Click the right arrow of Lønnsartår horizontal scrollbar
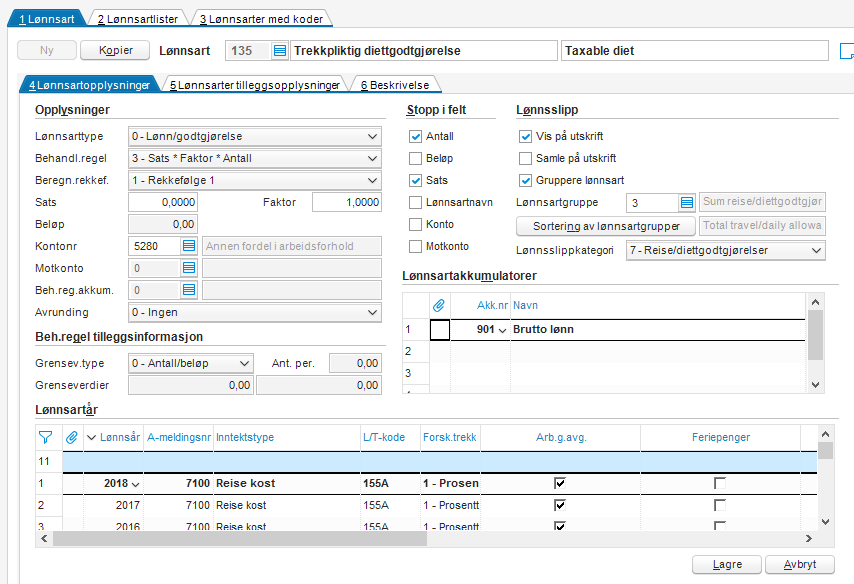 pos(809,539)
